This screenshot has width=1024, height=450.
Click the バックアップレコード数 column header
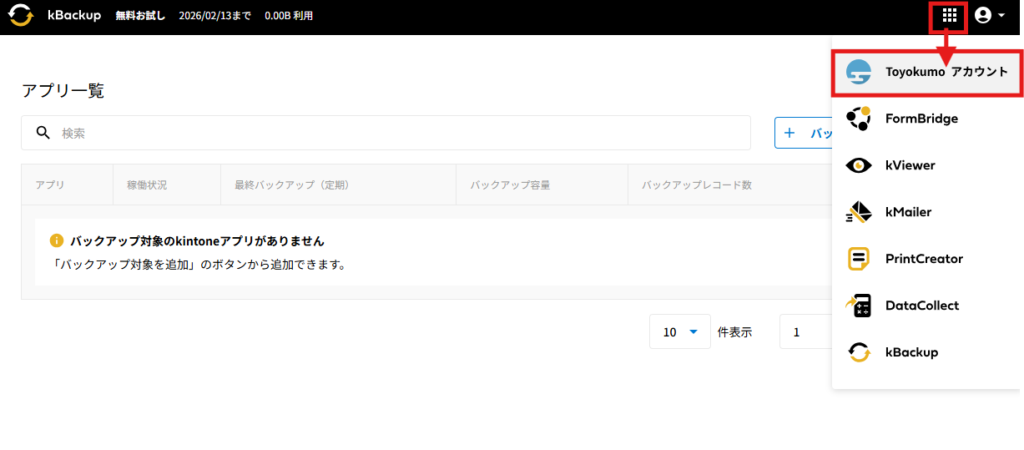click(x=696, y=185)
